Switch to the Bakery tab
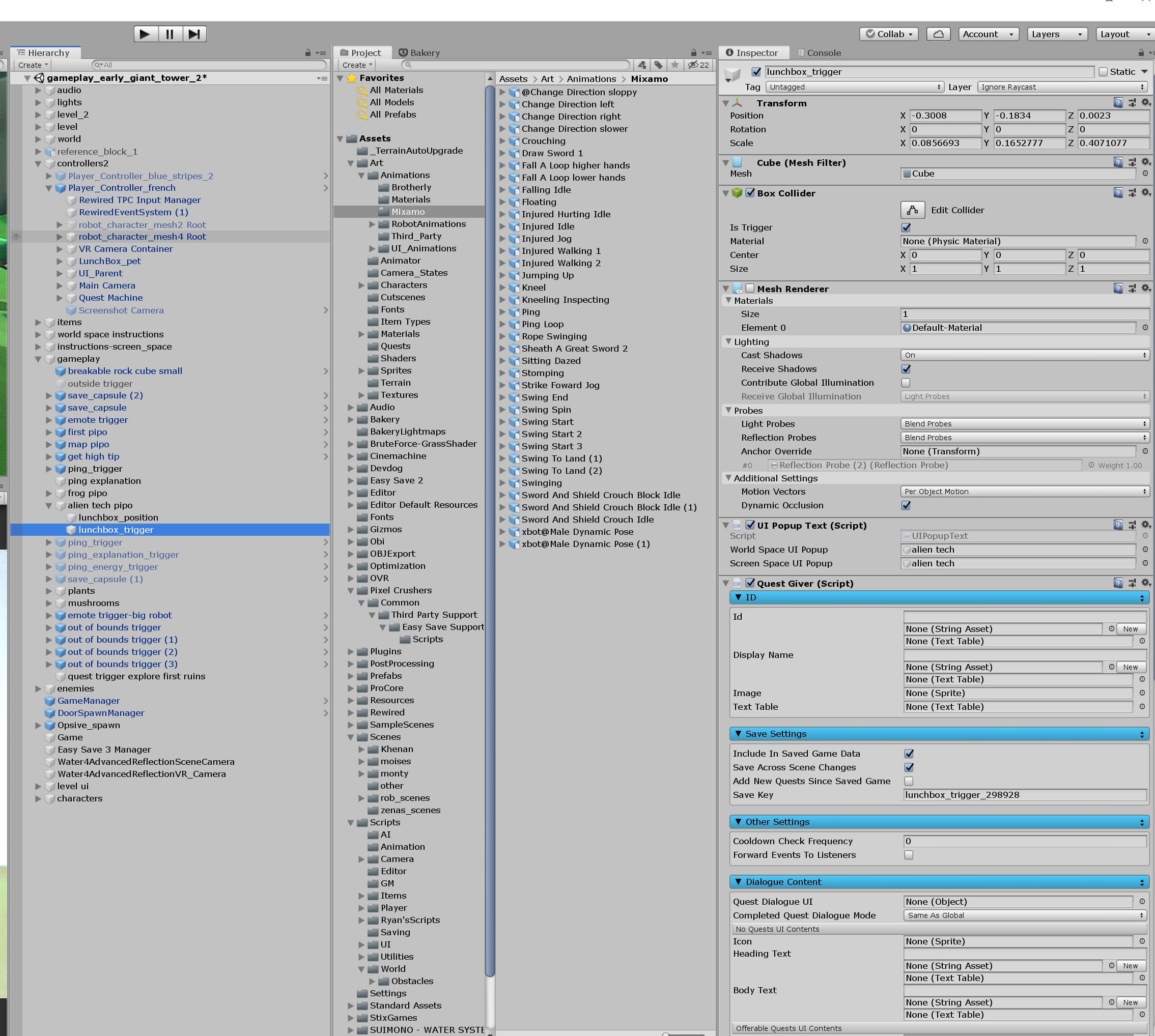Screen dimensions: 1155x1036 click(419, 53)
